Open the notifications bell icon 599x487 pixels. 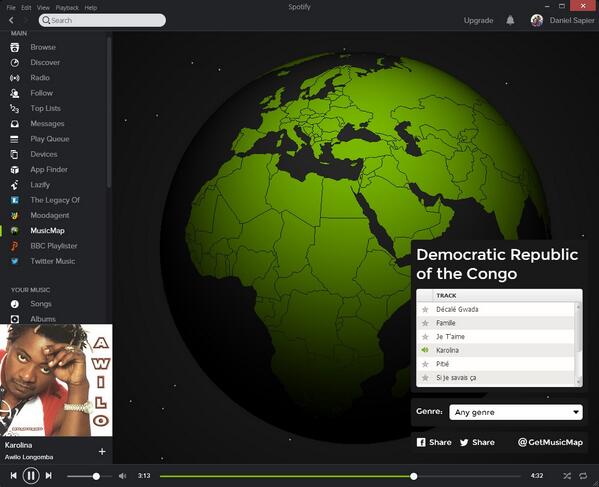click(510, 20)
